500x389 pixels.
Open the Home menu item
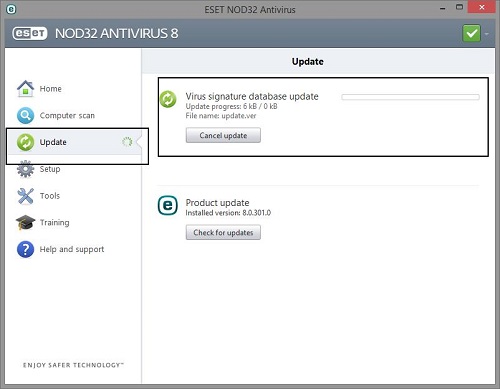coord(51,89)
